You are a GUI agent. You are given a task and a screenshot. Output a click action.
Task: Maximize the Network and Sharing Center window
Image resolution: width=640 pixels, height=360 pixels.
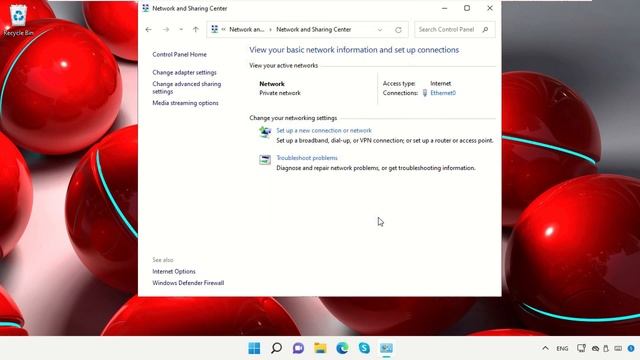(x=467, y=8)
